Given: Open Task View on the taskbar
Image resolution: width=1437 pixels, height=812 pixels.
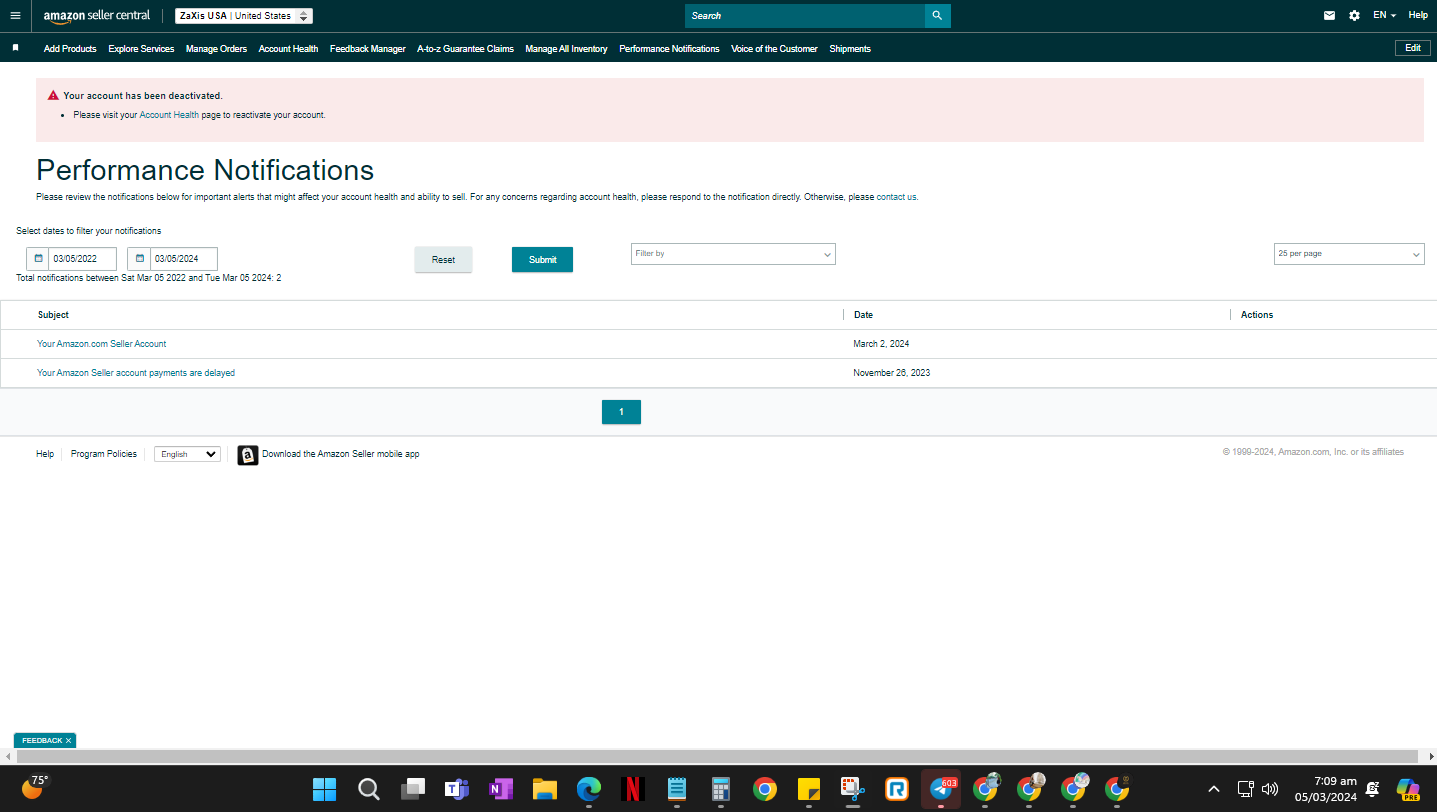Looking at the screenshot, I should point(413,789).
